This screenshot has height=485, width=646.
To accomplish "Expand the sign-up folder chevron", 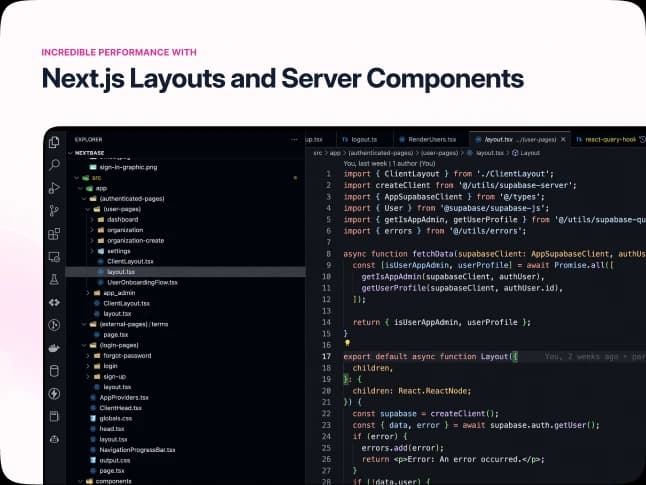I will (88, 377).
